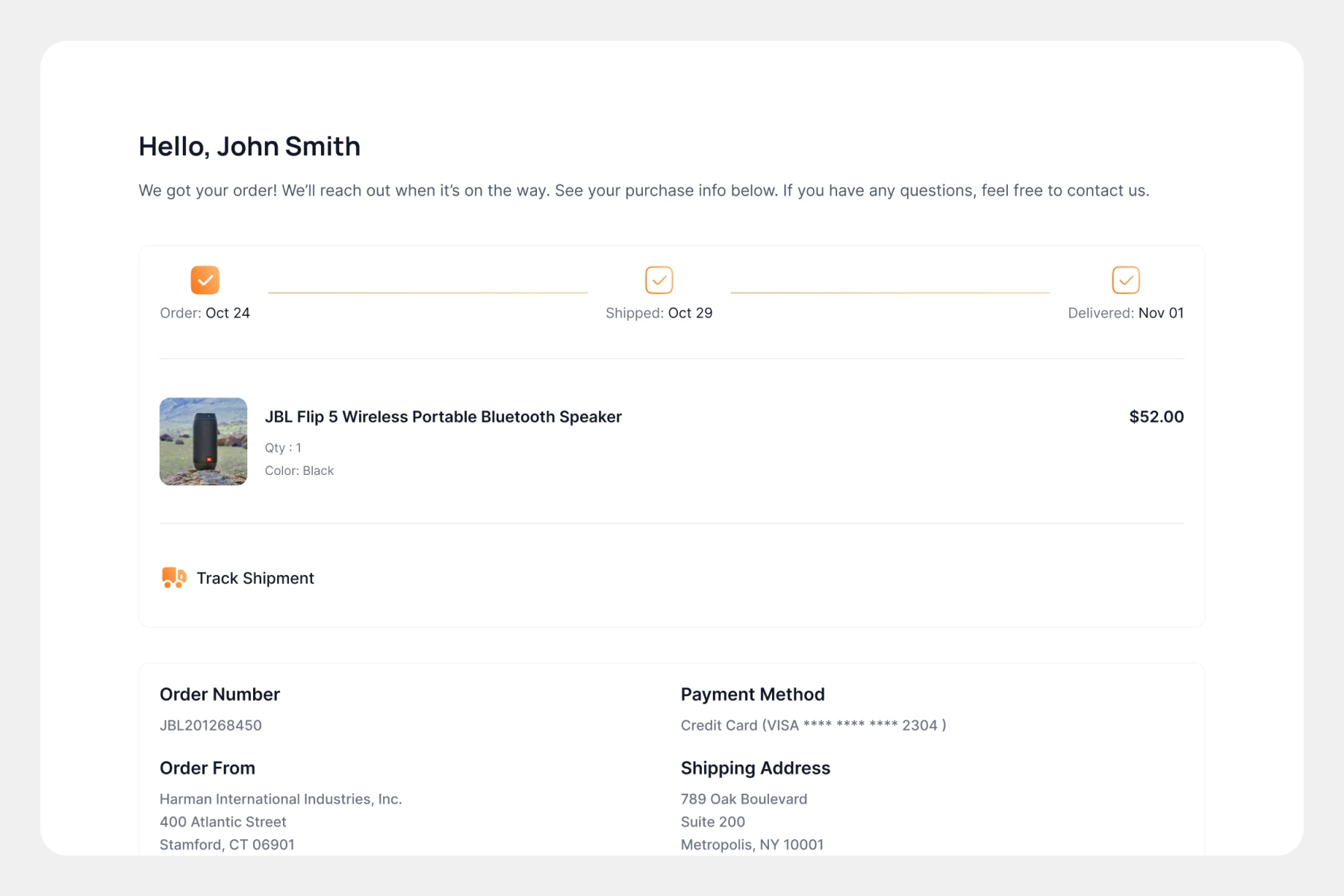
Task: Click the filled orange Order checkmark icon
Action: 205,280
